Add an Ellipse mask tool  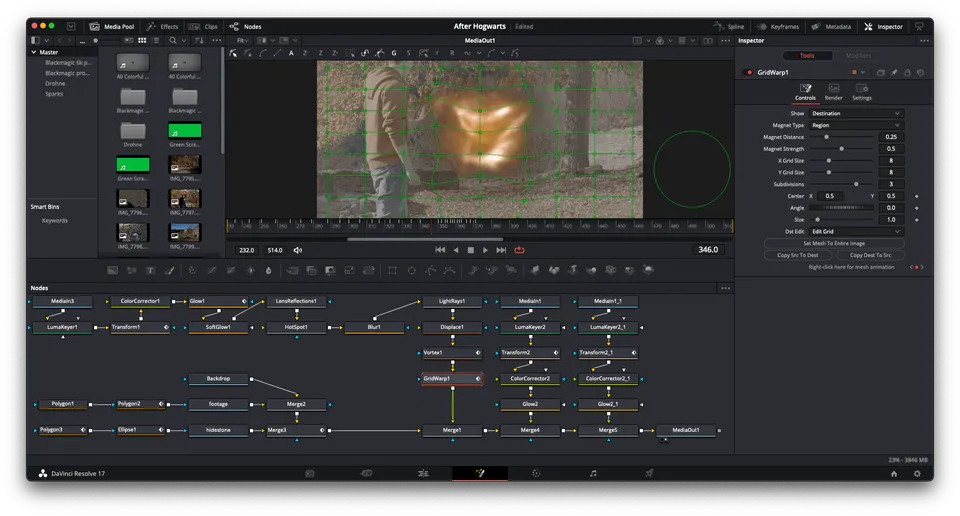(x=411, y=270)
